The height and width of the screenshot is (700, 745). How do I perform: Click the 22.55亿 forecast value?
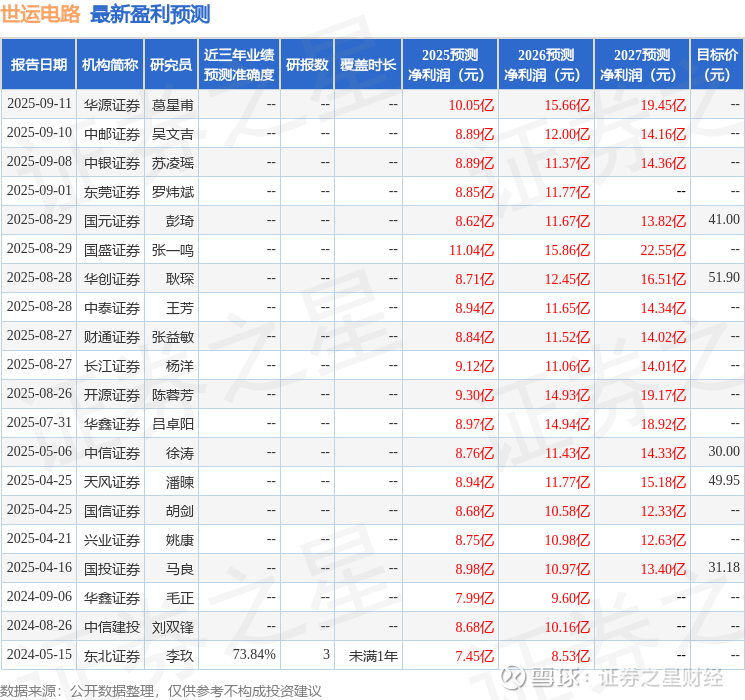coord(663,250)
